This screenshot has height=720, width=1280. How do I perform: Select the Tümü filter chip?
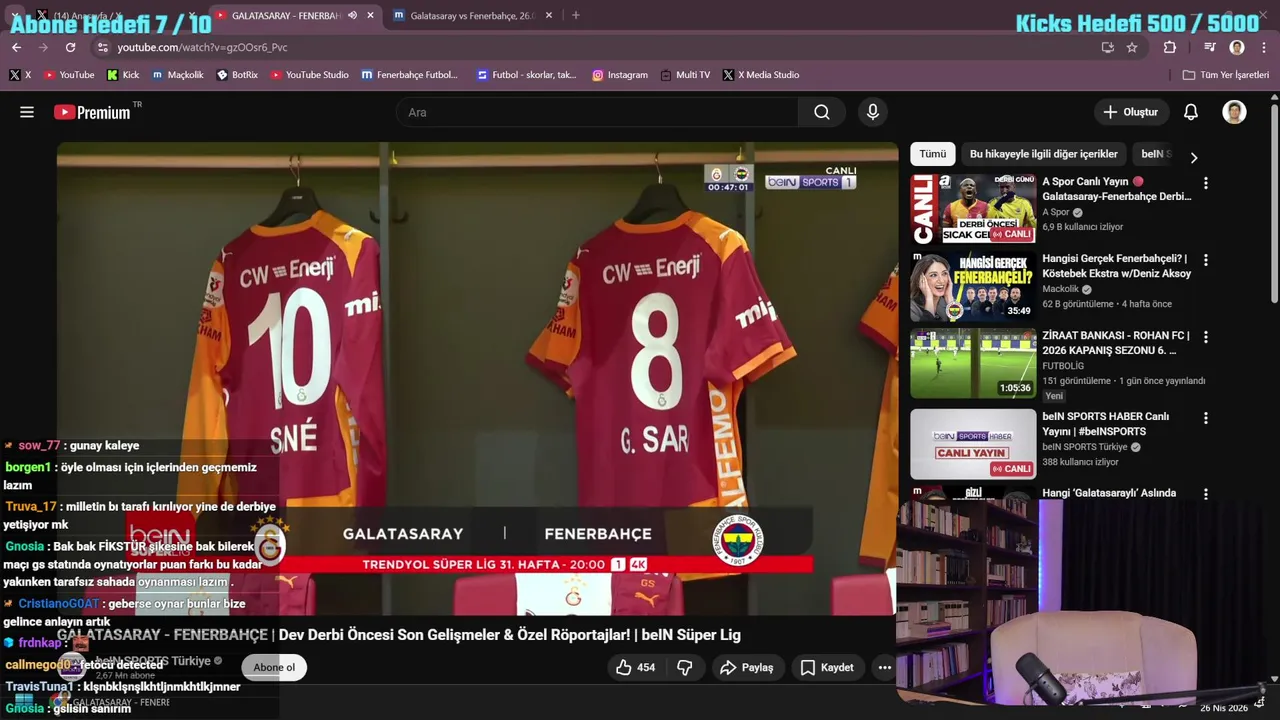(x=933, y=154)
